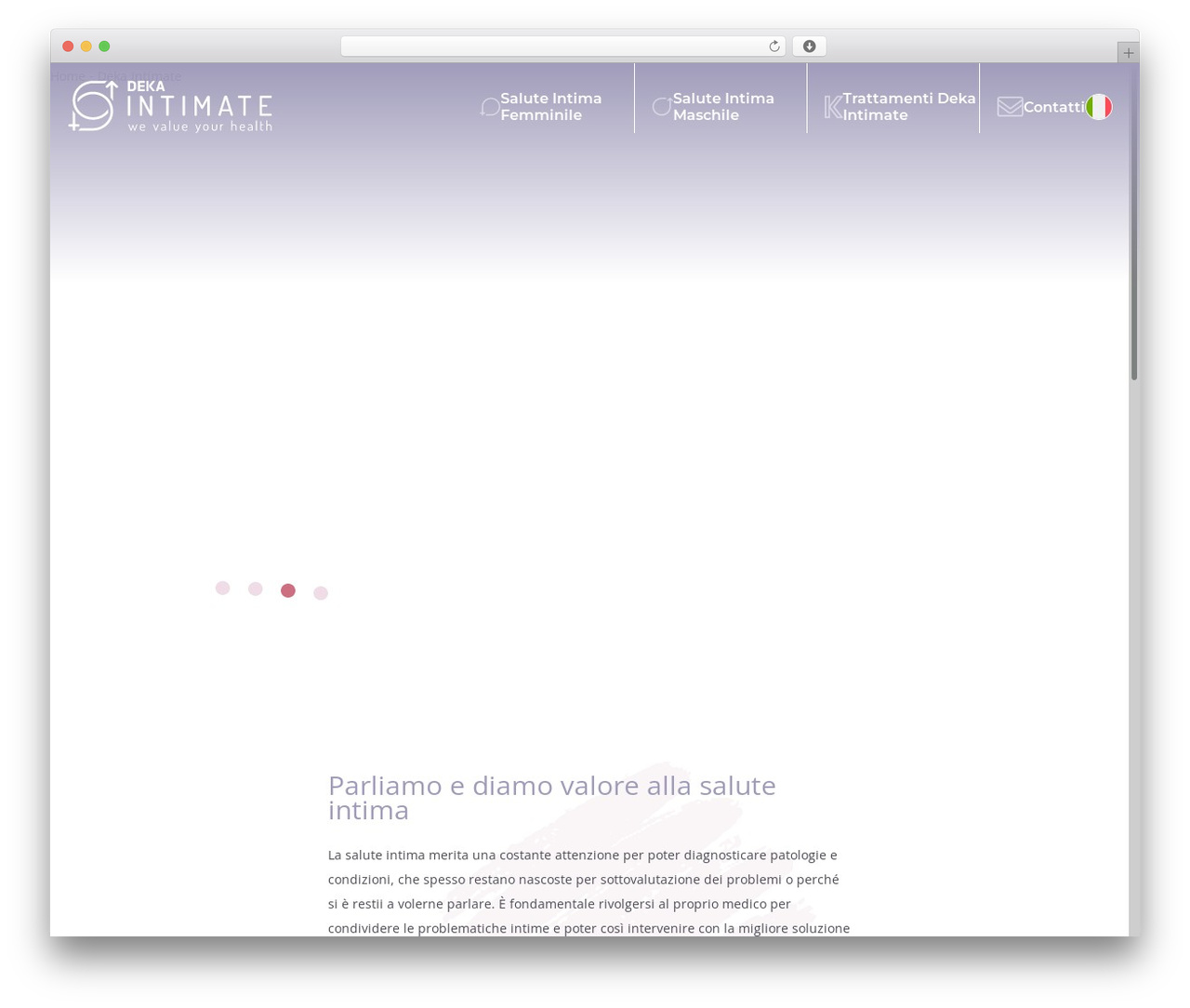Open the Salute Intima Maschile menu
The height and width of the screenshot is (1008, 1190).
723,107
